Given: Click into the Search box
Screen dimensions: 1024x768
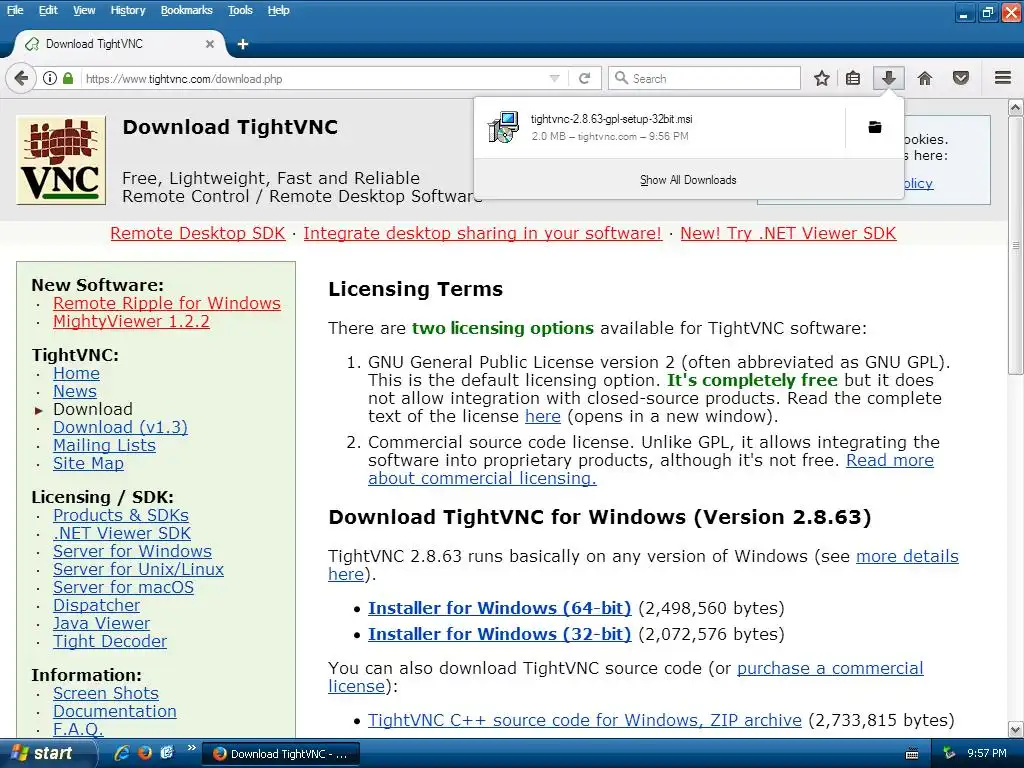Looking at the screenshot, I should (704, 78).
